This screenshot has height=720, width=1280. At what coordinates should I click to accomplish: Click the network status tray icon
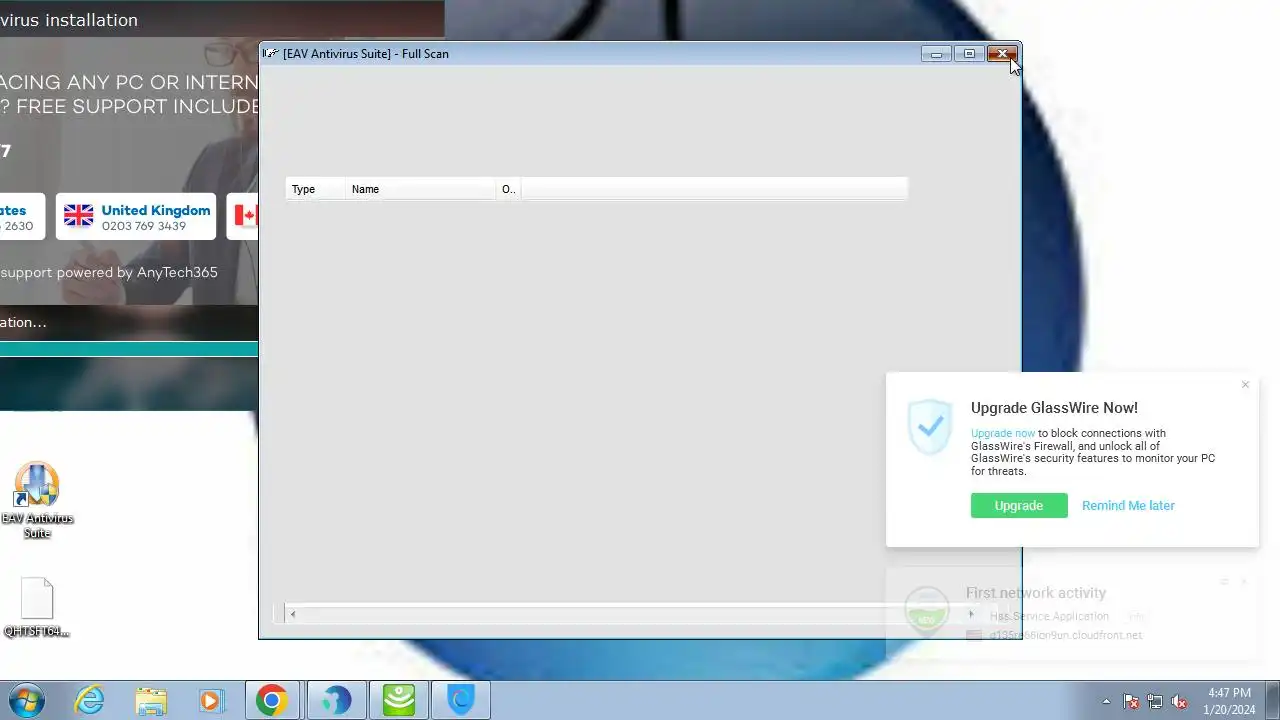point(1155,701)
